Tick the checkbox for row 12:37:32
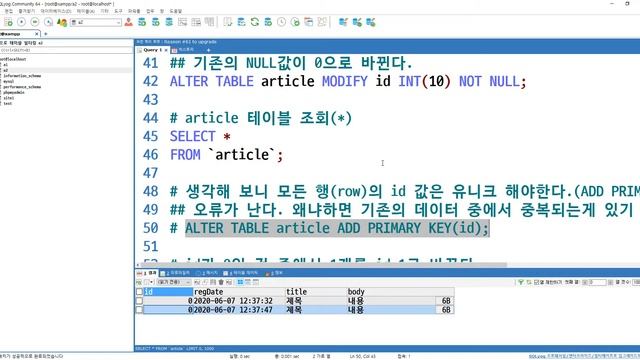 (139, 301)
